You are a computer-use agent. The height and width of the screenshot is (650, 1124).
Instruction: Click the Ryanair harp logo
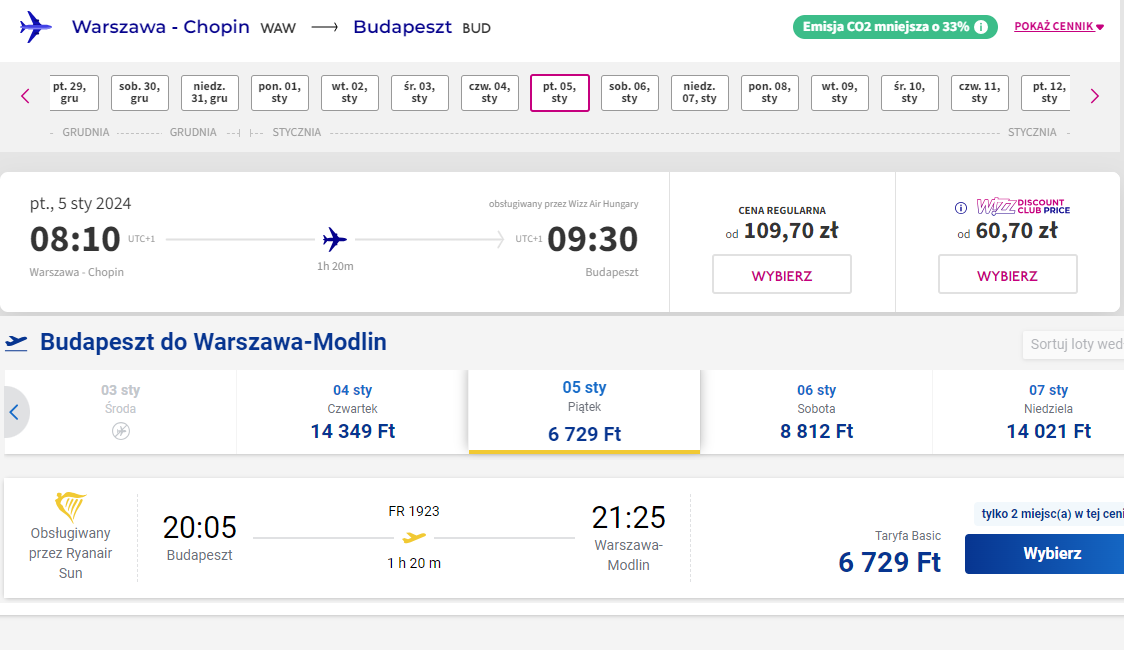click(x=70, y=507)
